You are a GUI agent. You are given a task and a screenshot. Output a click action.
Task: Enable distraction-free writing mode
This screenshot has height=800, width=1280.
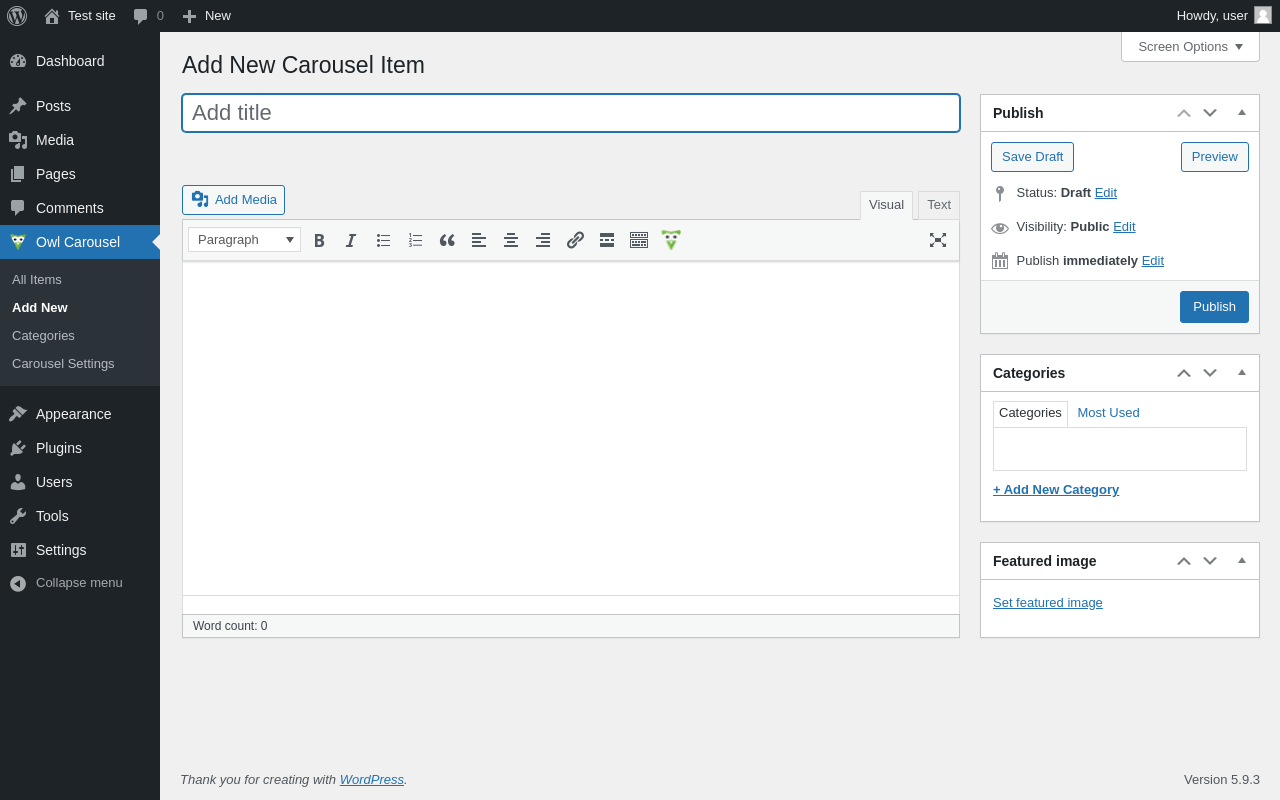[x=938, y=240]
